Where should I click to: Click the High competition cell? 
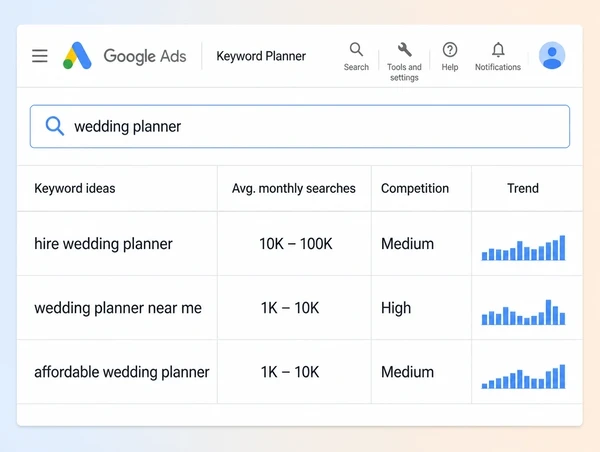pyautogui.click(x=396, y=308)
